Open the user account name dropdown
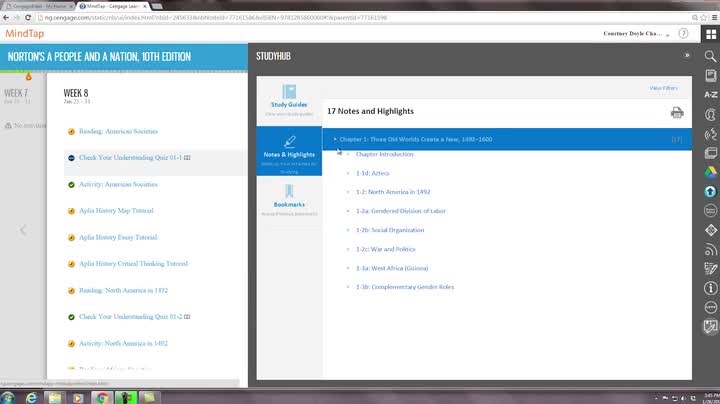 (x=636, y=34)
